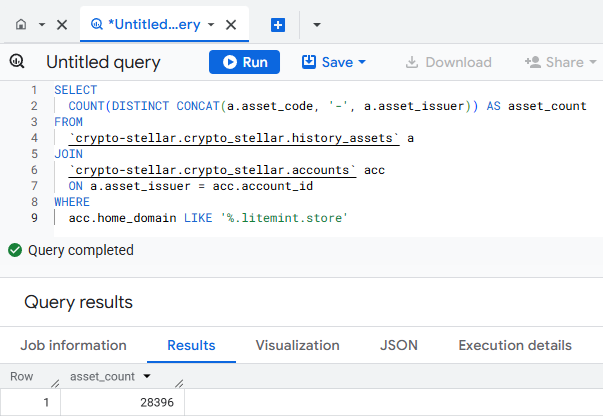This screenshot has height=420, width=603.
Task: Open accounts table reference in editor
Action: [x=212, y=170]
